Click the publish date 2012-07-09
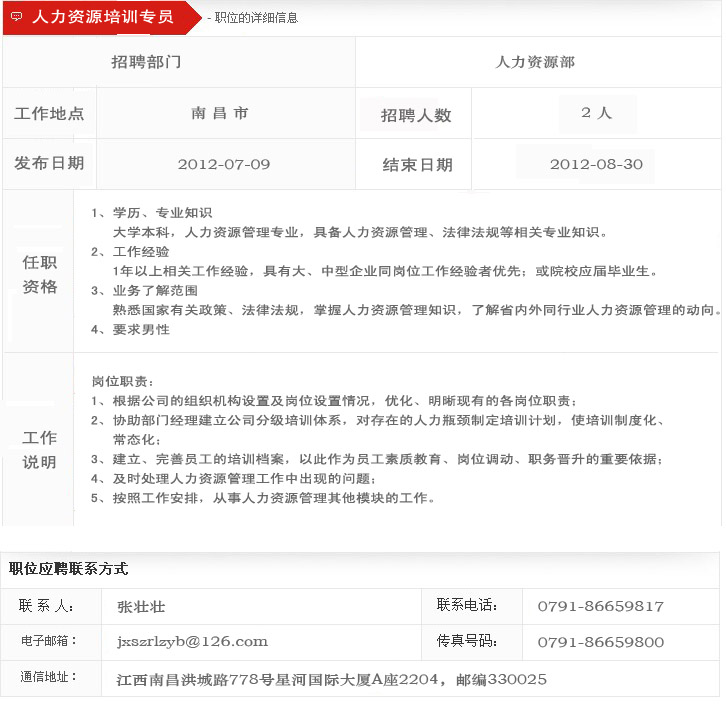Viewport: 726px width, 704px height. (x=224, y=164)
